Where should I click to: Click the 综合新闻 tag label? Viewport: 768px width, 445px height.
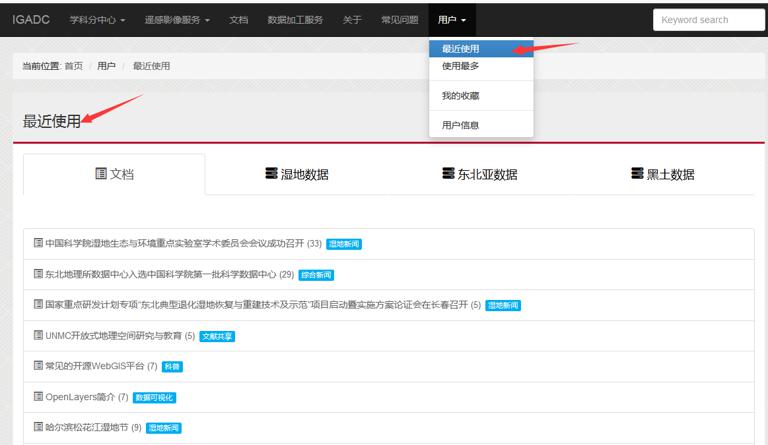tap(316, 275)
